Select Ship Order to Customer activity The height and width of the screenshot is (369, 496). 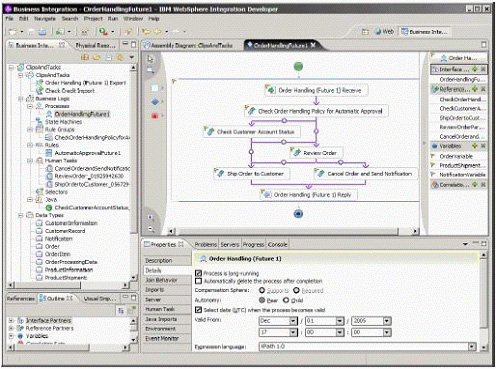tap(251, 174)
